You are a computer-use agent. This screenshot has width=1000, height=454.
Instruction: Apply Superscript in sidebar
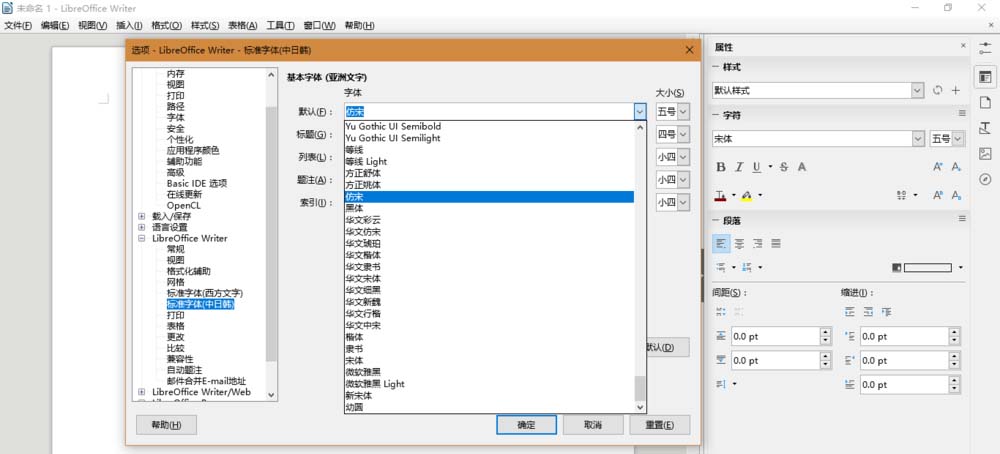pyautogui.click(x=938, y=194)
